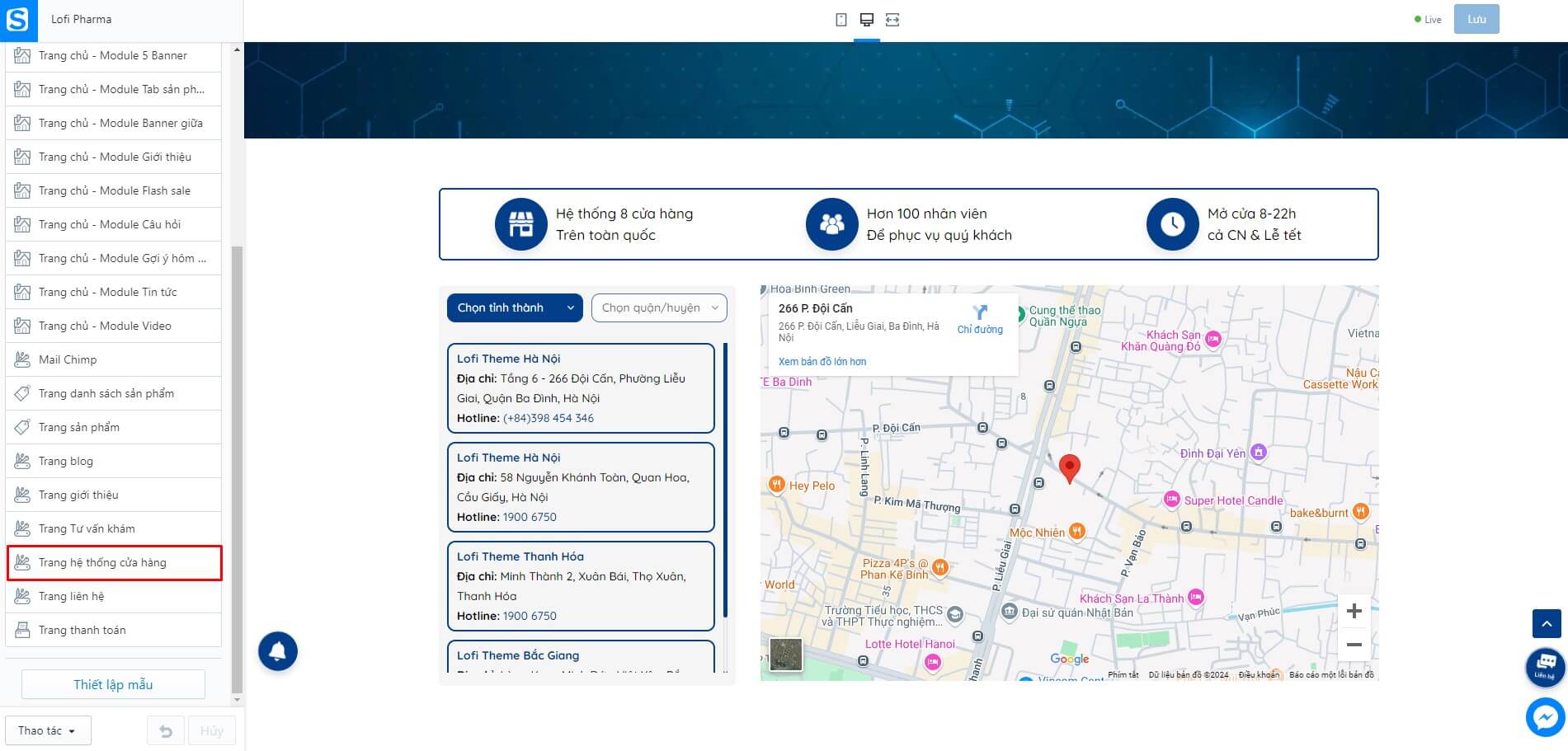Image resolution: width=1568 pixels, height=751 pixels.
Task: Open Trang Tư vấn khám settings
Action: [114, 528]
